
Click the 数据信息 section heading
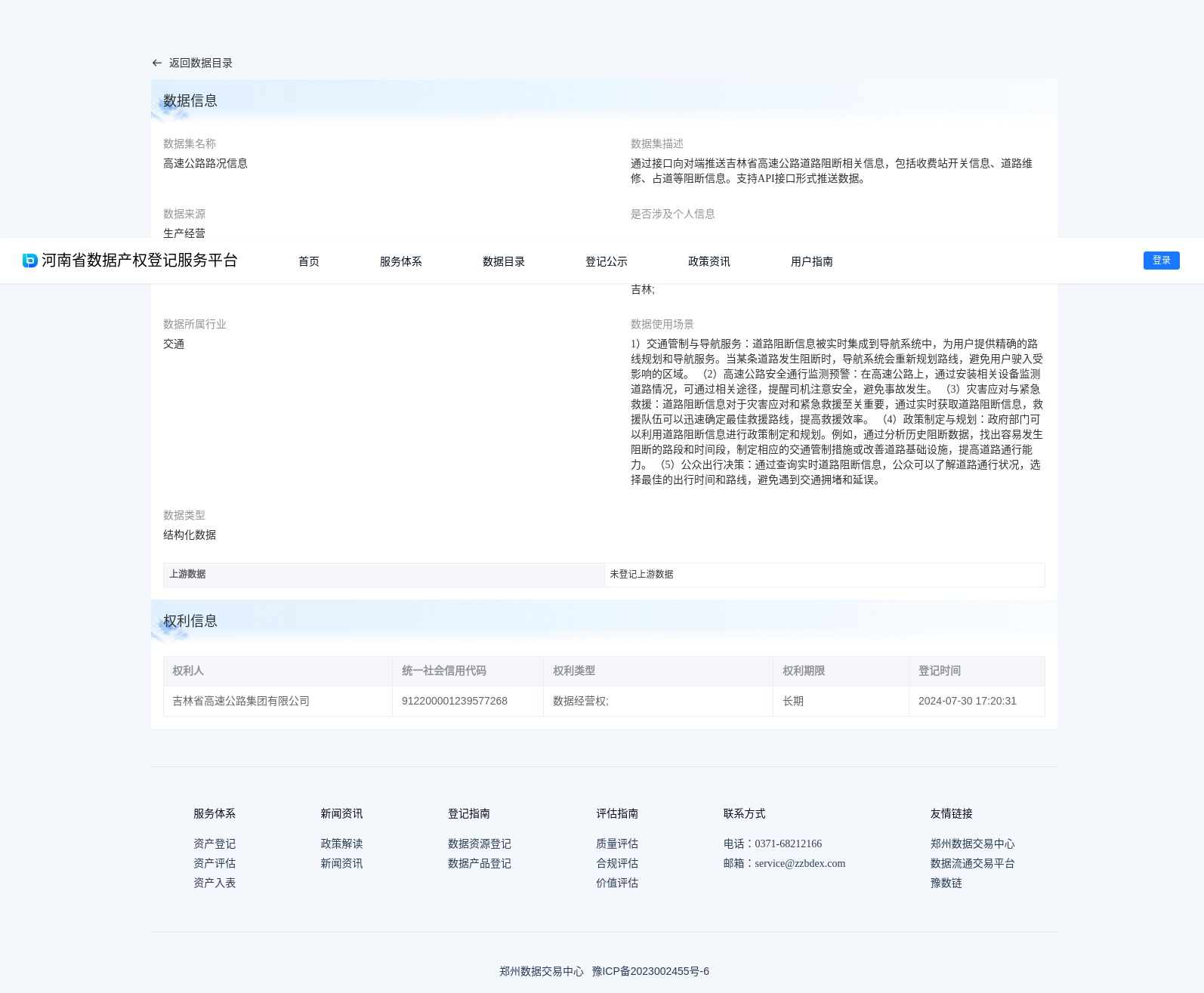click(x=190, y=100)
